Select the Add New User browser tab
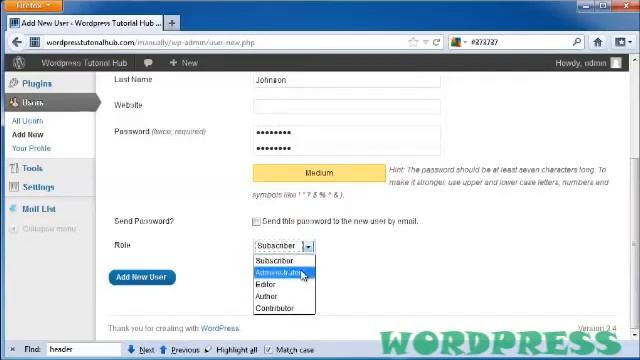This screenshot has height=360, width=640. point(85,23)
